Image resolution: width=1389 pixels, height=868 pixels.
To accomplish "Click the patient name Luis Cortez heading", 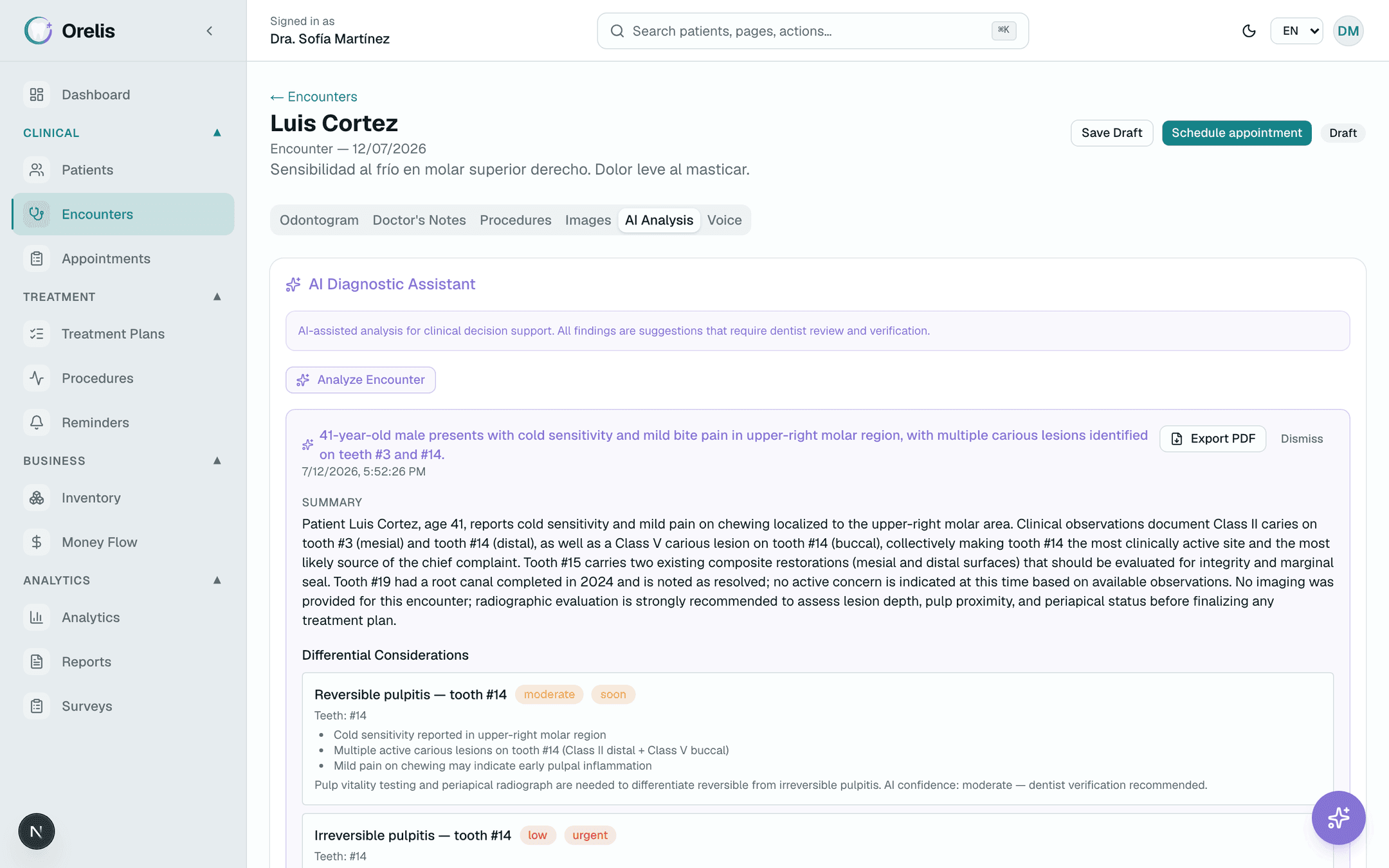I will click(x=334, y=123).
